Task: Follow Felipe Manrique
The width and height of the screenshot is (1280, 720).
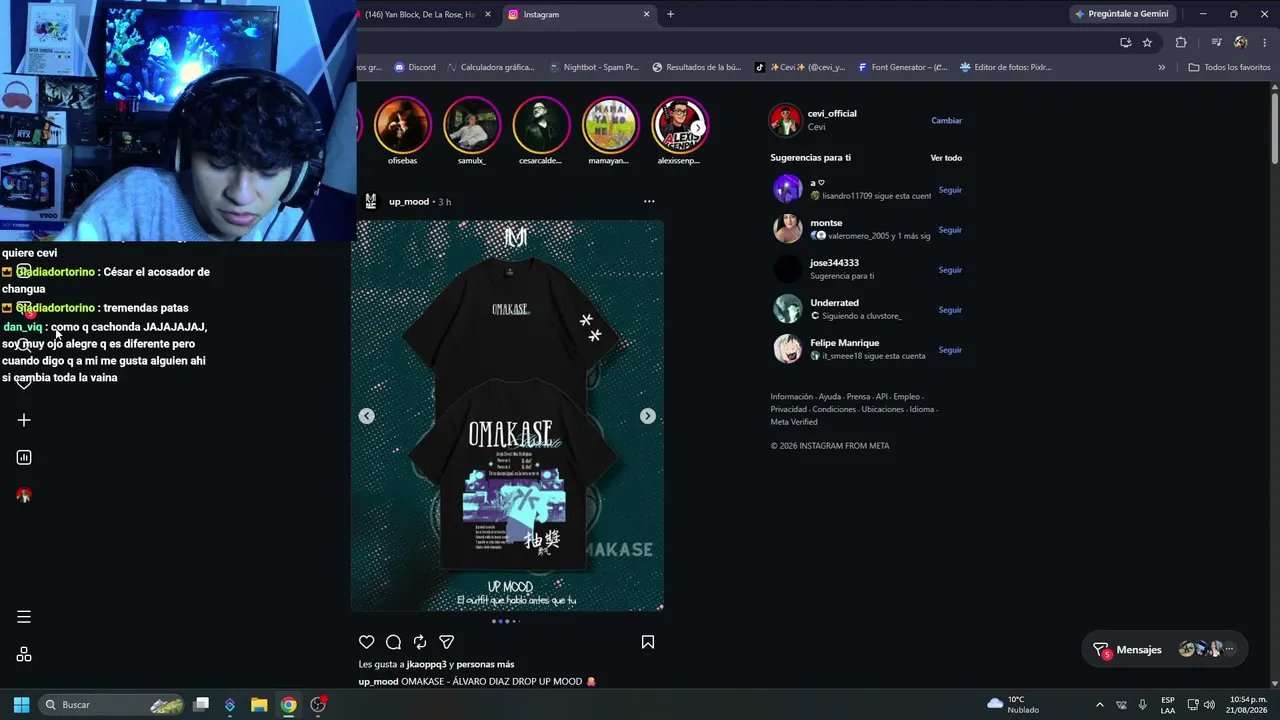Action: pyautogui.click(x=950, y=350)
